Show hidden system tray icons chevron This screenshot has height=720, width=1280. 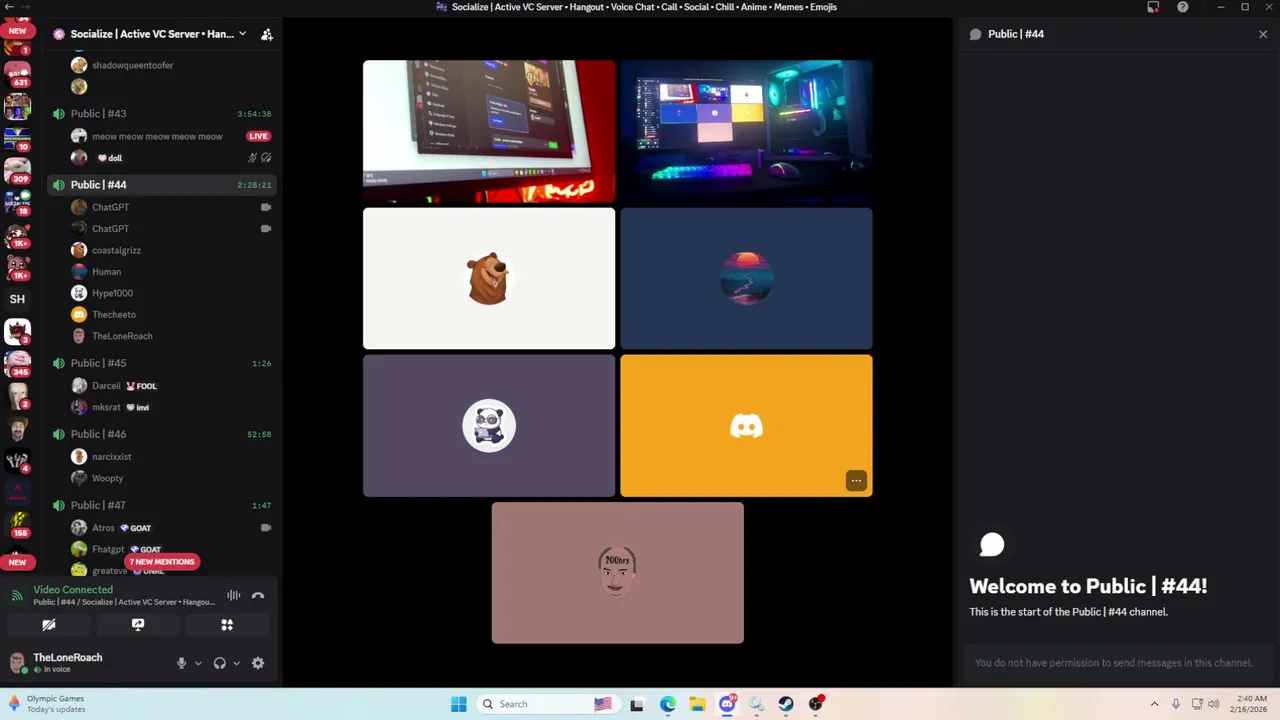(1154, 704)
